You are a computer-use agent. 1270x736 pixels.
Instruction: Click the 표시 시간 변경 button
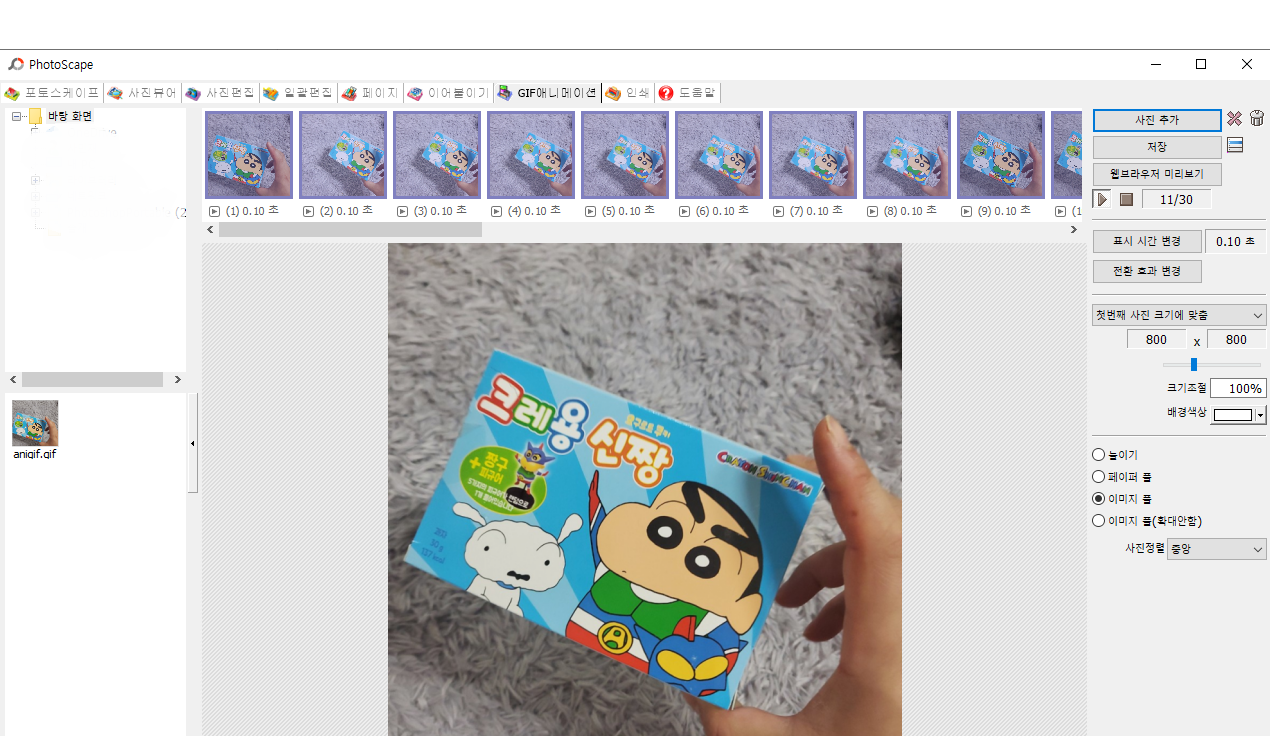click(1147, 241)
